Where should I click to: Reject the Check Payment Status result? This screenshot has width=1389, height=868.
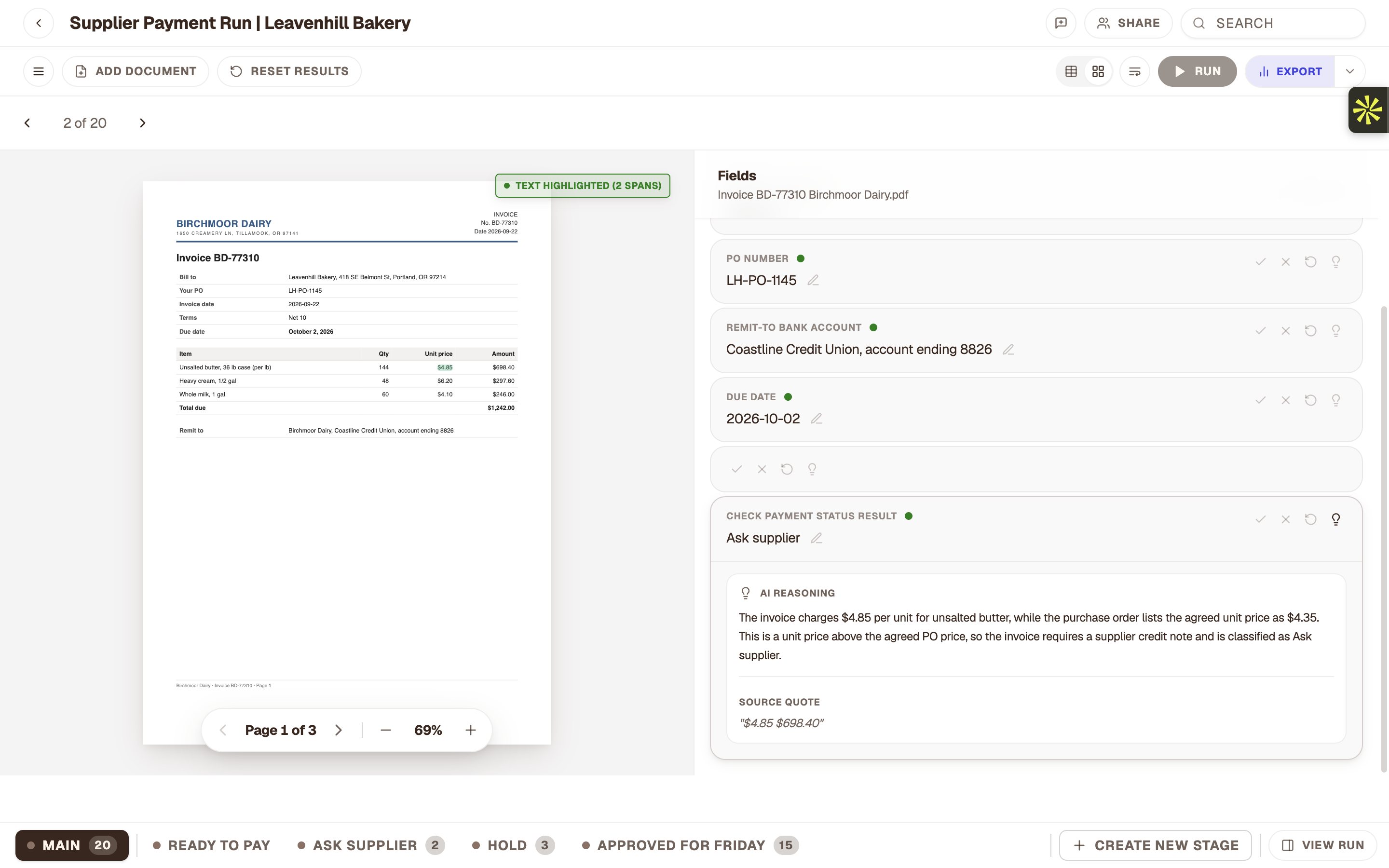coord(1286,519)
